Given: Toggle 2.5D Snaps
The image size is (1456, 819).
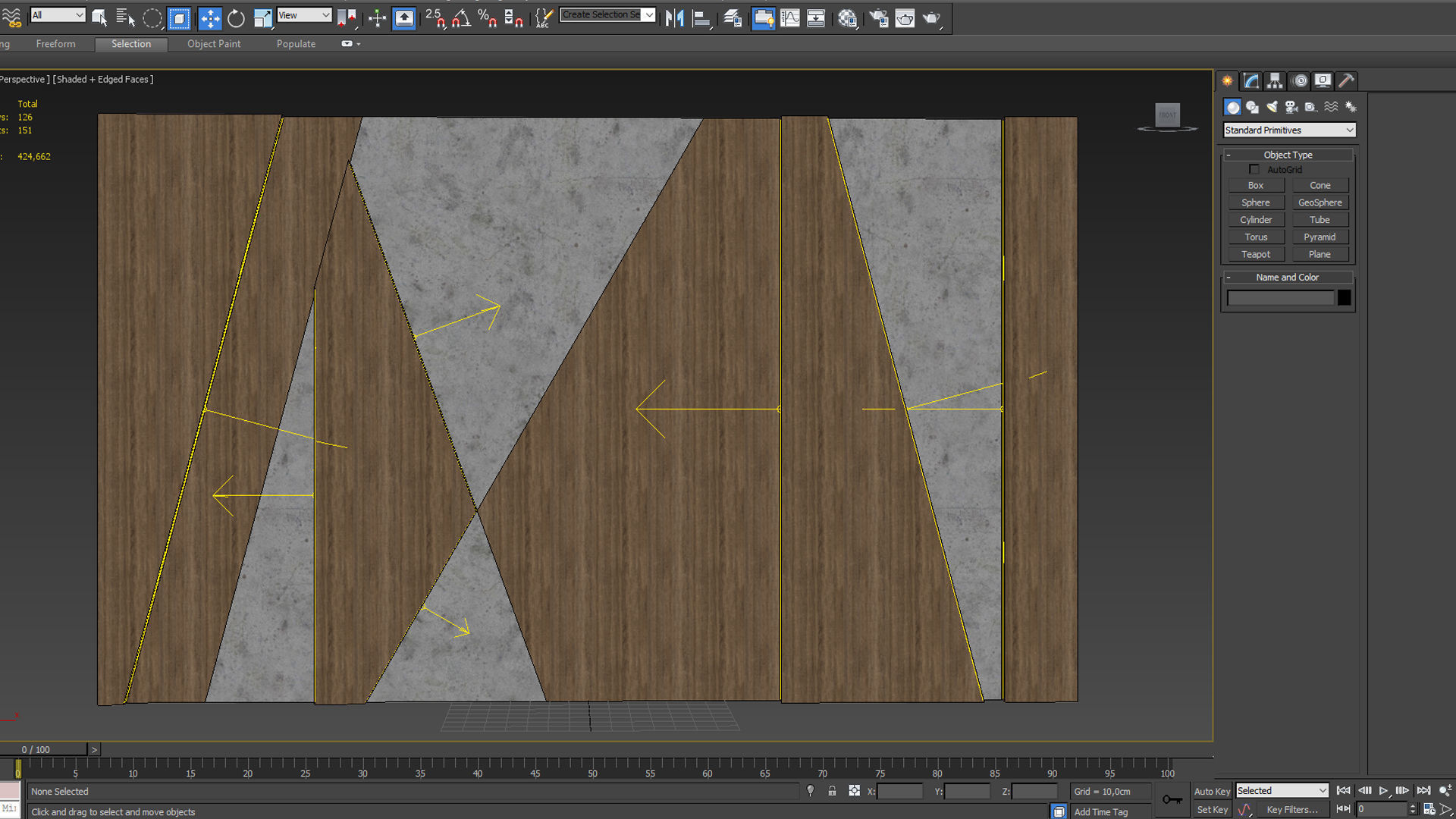Looking at the screenshot, I should [x=435, y=17].
